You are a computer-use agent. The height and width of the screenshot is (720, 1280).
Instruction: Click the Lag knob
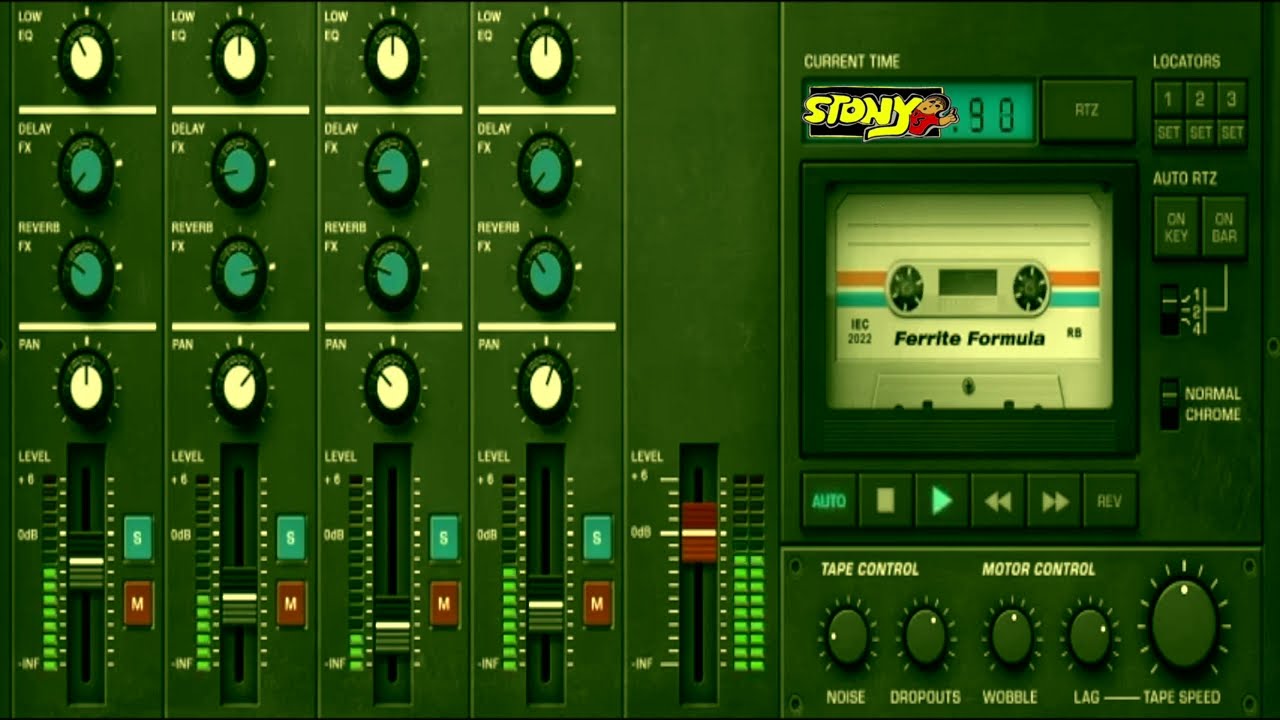coord(1089,636)
